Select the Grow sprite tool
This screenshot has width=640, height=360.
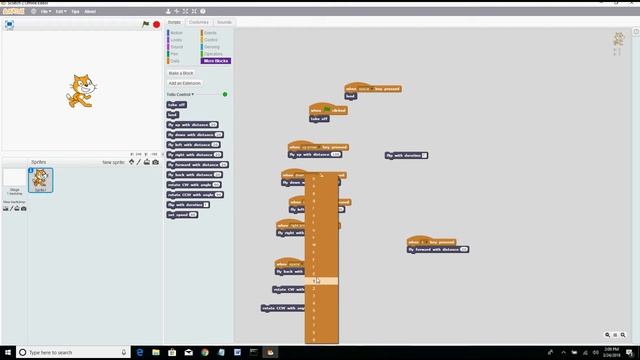[185, 11]
